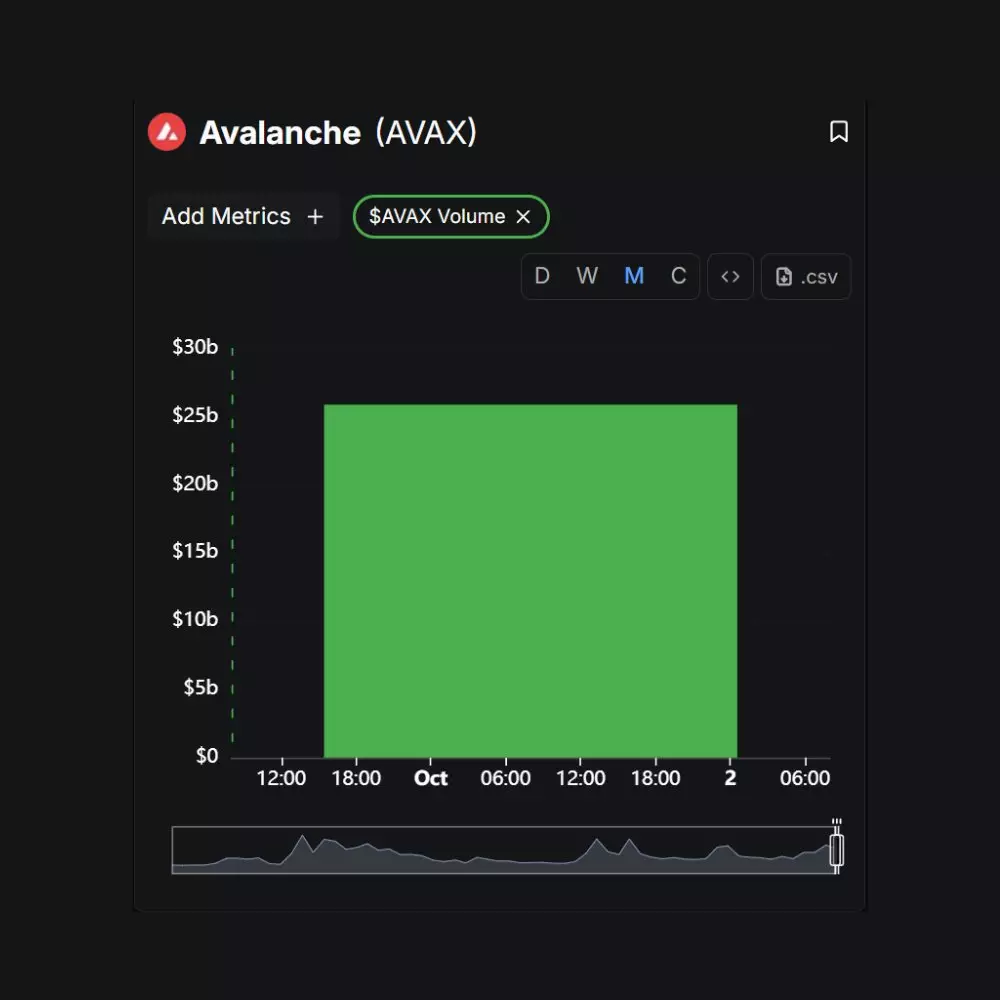Viewport: 1000px width, 1000px height.
Task: Remove the $AVAX Volume metric chip
Action: pos(523,217)
